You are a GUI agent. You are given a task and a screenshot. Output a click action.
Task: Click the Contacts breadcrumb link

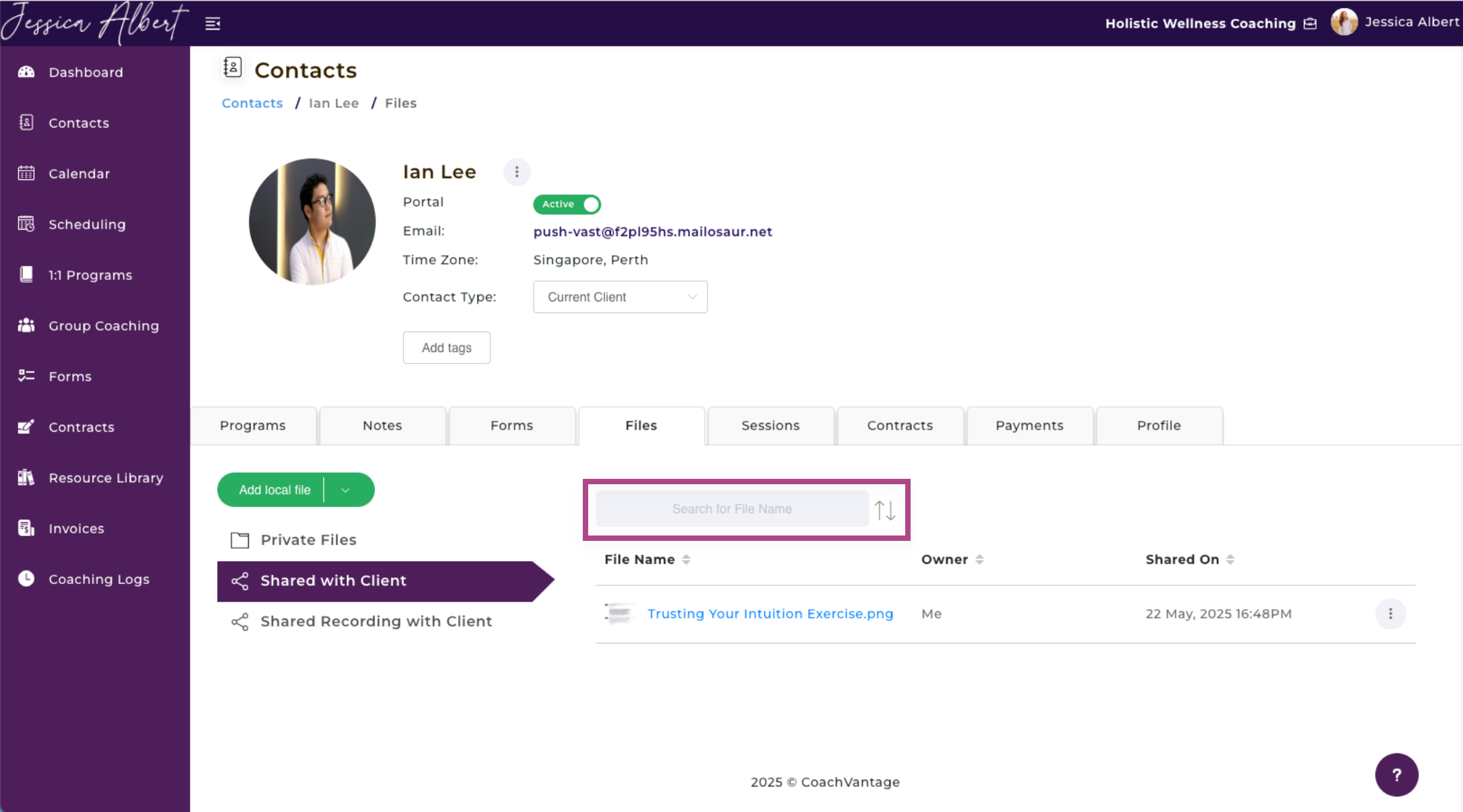[x=252, y=103]
